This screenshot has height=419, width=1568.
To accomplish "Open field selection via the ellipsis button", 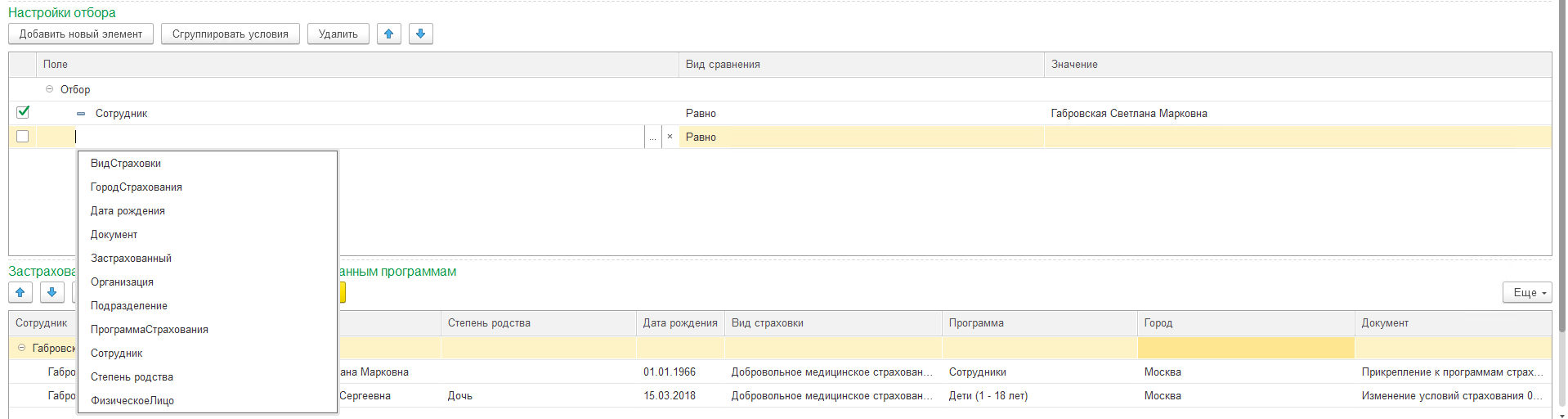I will click(x=652, y=137).
